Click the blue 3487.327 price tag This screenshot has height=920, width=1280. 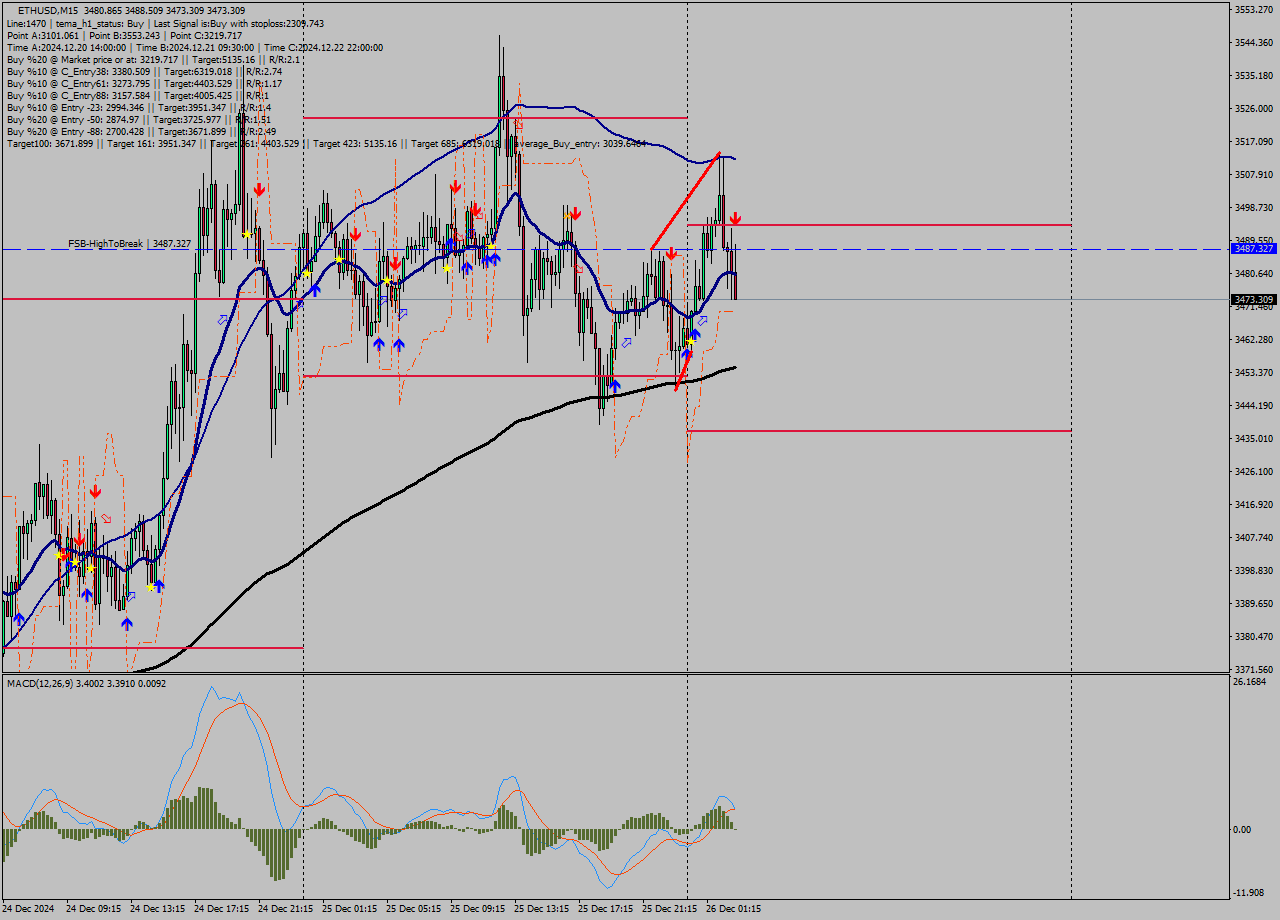click(1254, 248)
